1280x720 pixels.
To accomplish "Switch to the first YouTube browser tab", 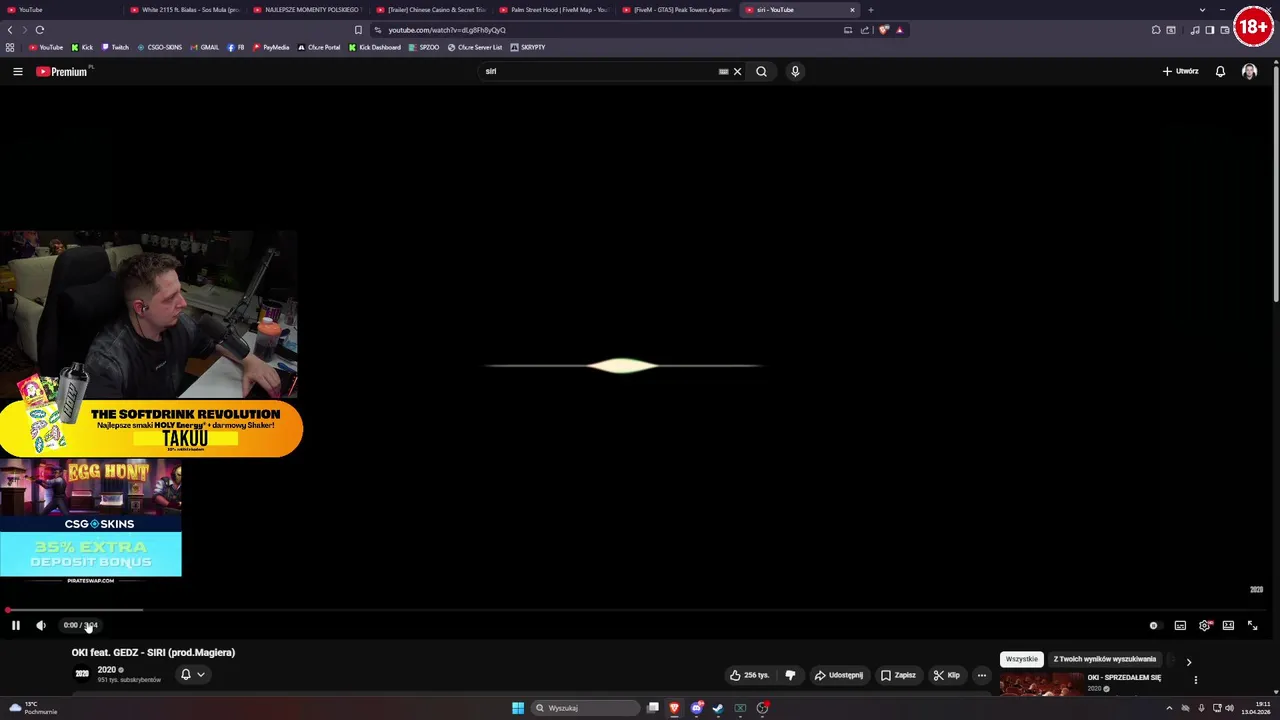I will pyautogui.click(x=60, y=10).
